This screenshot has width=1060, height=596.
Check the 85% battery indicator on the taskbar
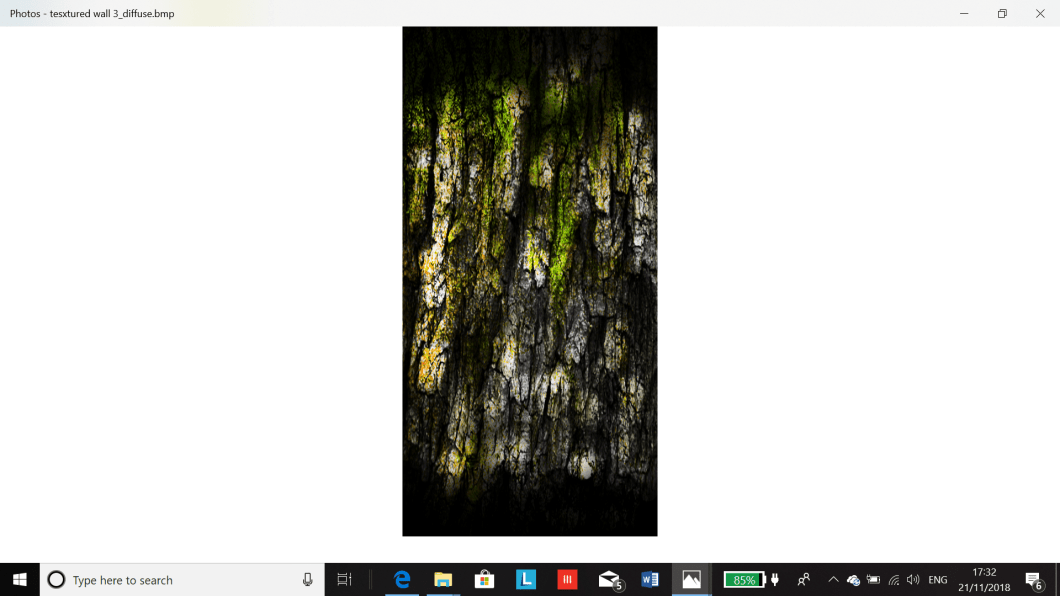(744, 579)
